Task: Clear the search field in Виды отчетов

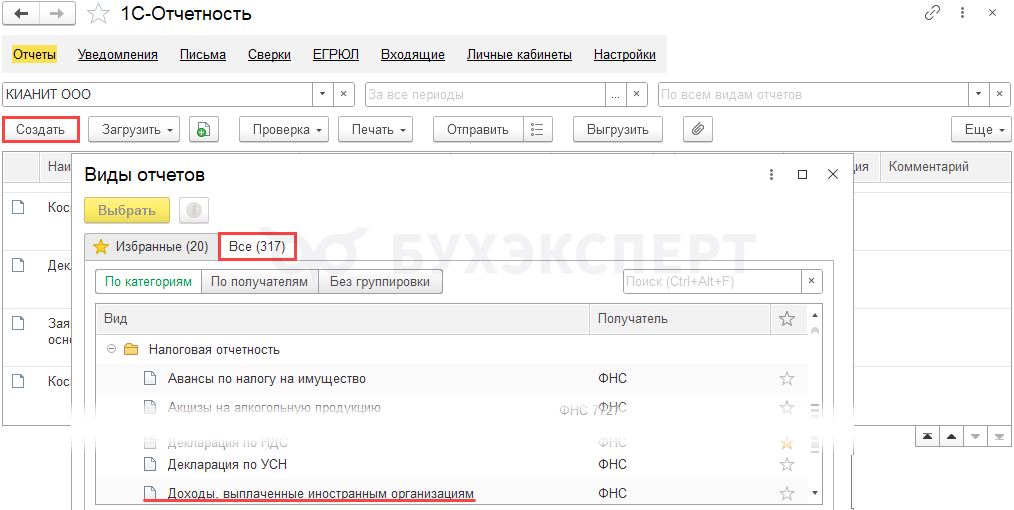Action: click(812, 282)
